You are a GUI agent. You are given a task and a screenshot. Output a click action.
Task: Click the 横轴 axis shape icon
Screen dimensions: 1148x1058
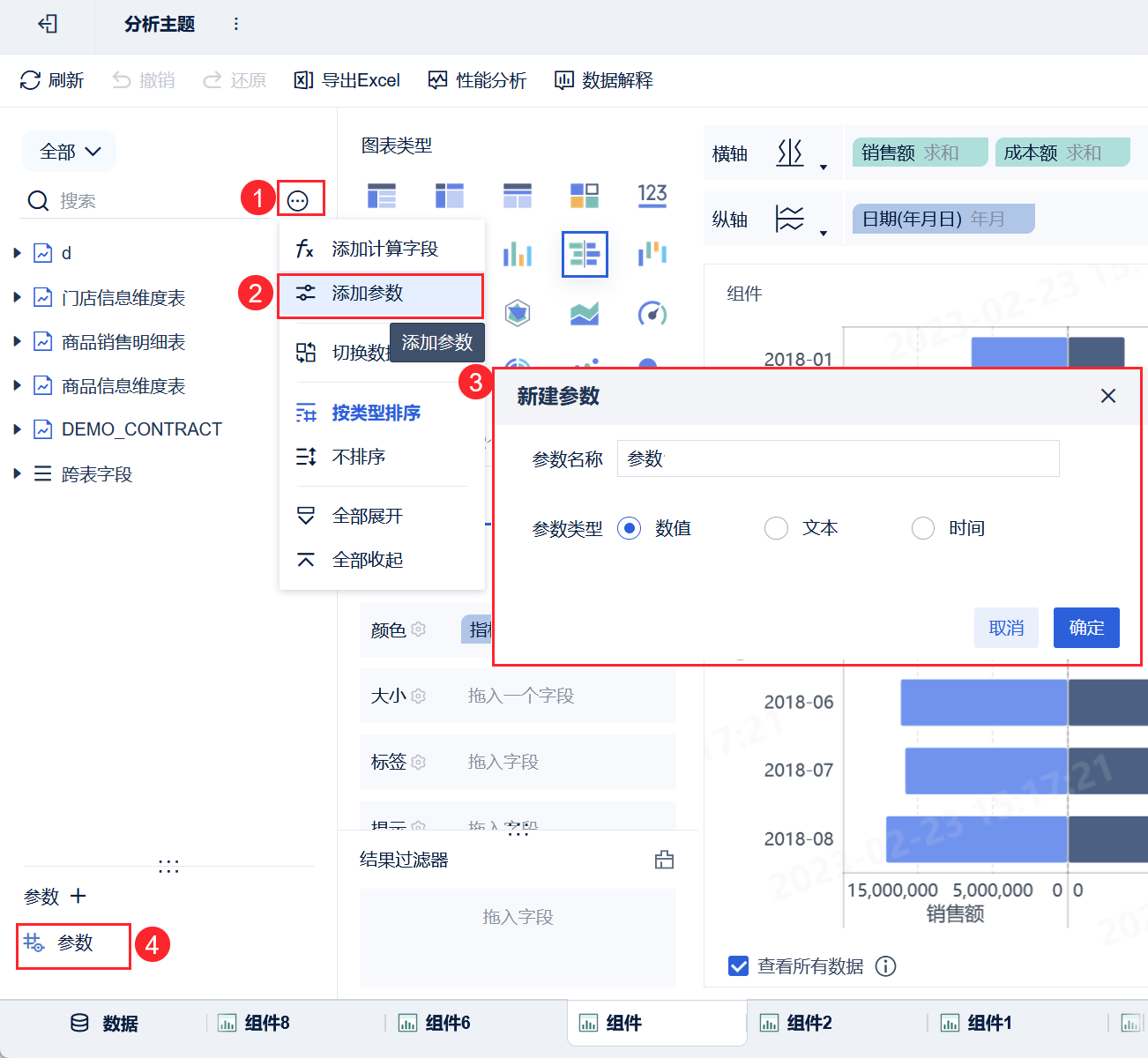tap(790, 153)
